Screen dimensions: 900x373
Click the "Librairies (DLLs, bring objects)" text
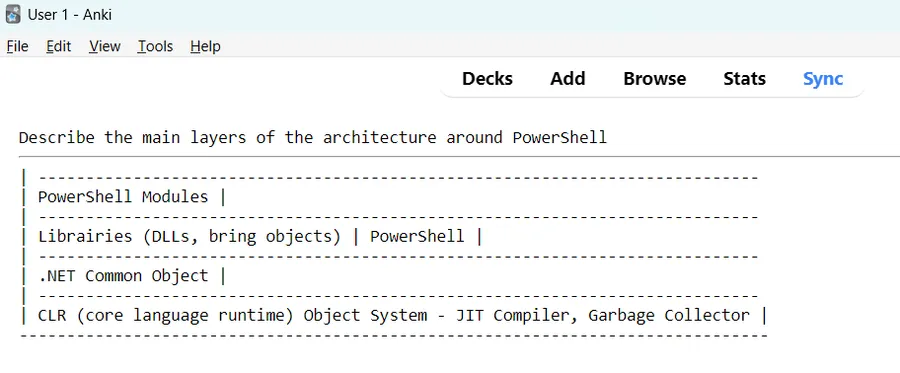[x=189, y=236]
